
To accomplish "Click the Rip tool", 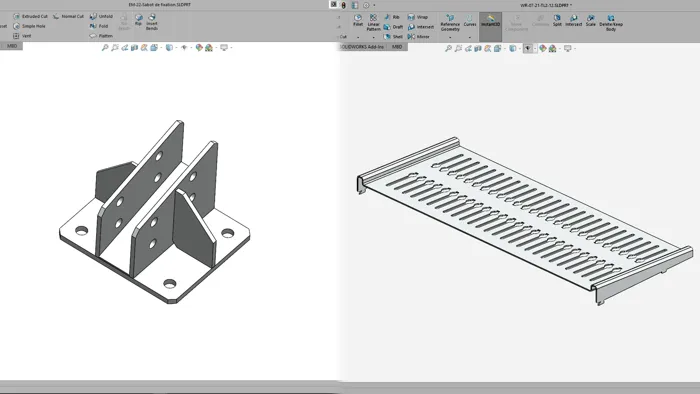I will point(138,19).
